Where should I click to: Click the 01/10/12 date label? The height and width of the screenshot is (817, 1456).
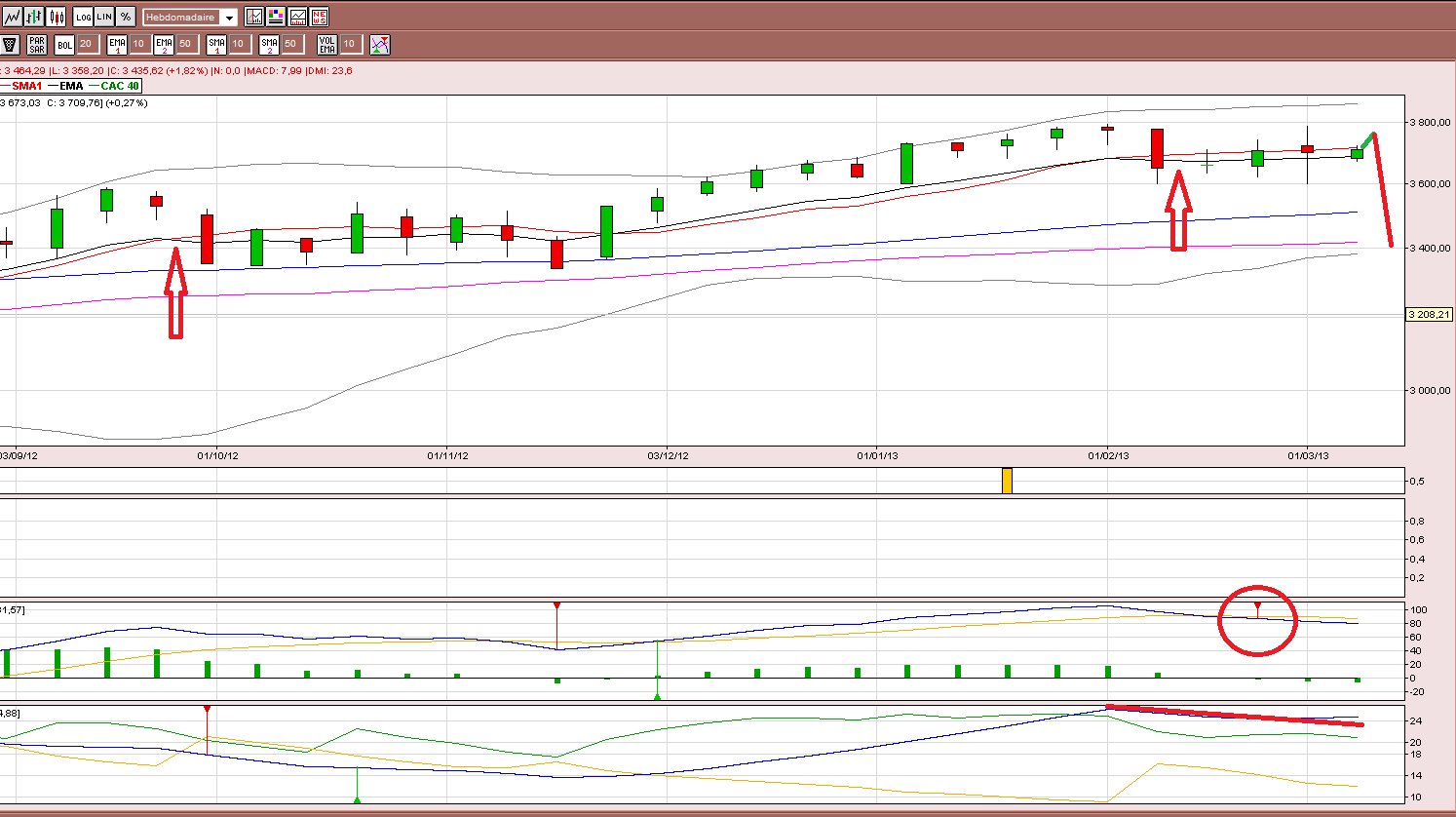coord(217,455)
